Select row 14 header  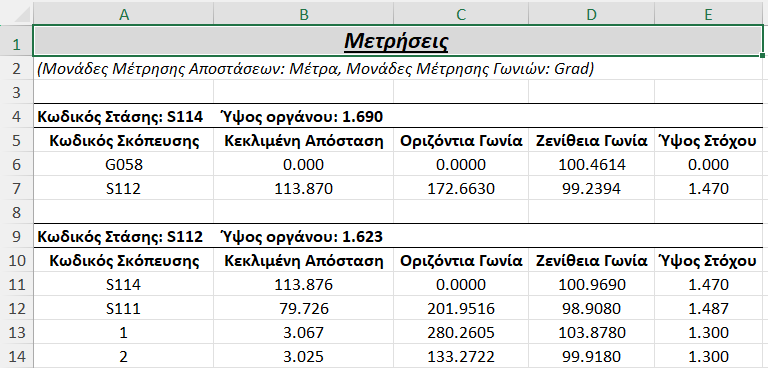[17, 356]
